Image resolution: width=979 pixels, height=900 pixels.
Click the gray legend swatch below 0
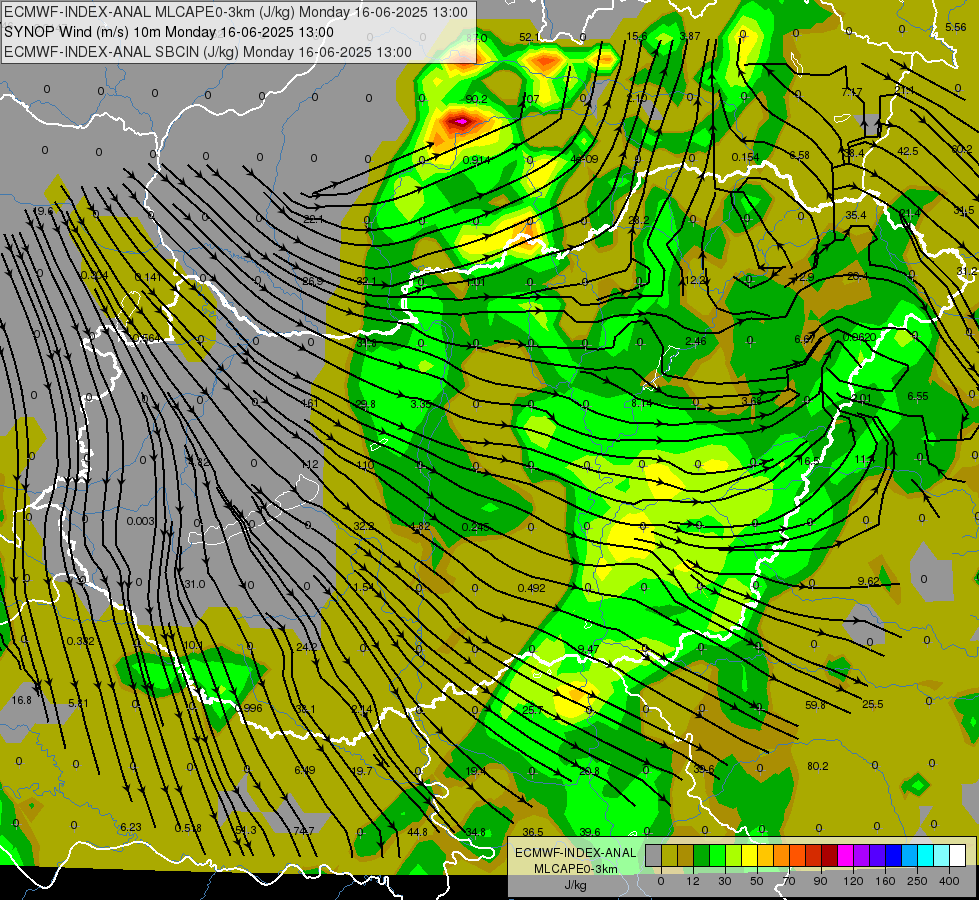coord(653,855)
